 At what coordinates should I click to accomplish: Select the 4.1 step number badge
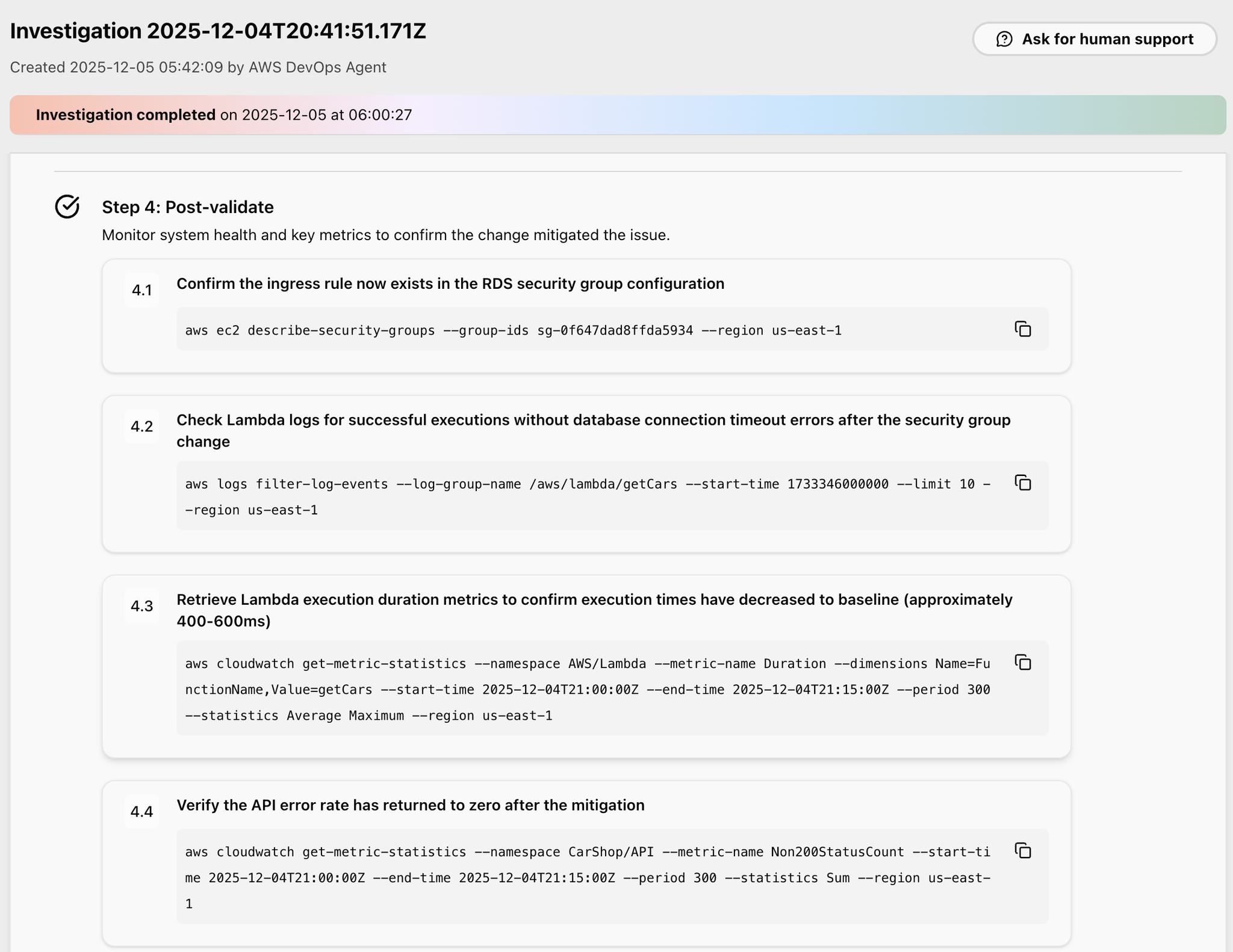pyautogui.click(x=141, y=290)
